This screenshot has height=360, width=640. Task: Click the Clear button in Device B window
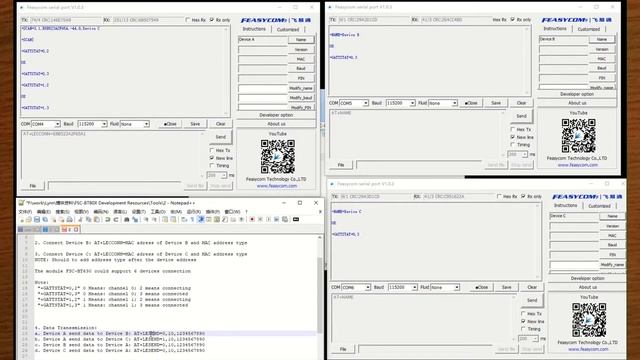tap(521, 103)
